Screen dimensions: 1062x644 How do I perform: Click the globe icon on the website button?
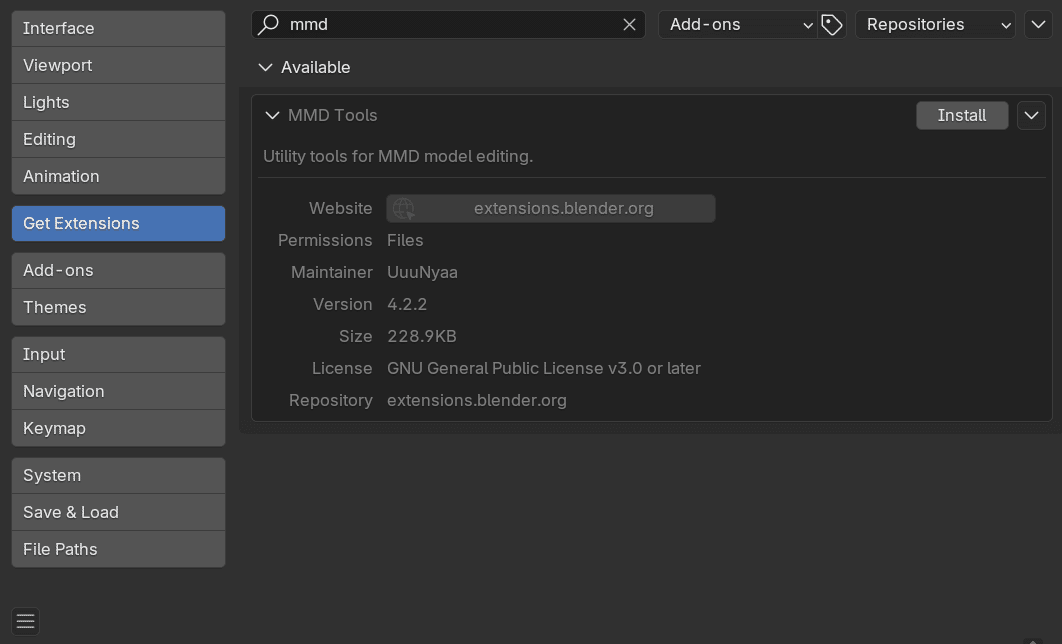pos(403,208)
